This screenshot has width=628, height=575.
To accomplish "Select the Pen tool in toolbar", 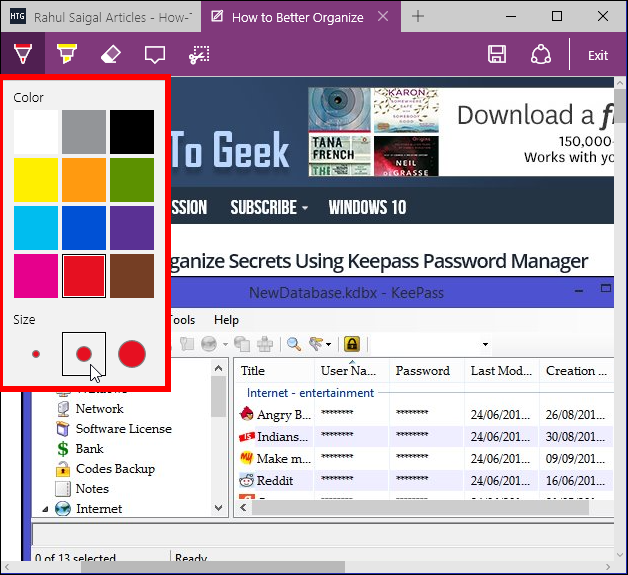I will tap(22, 54).
